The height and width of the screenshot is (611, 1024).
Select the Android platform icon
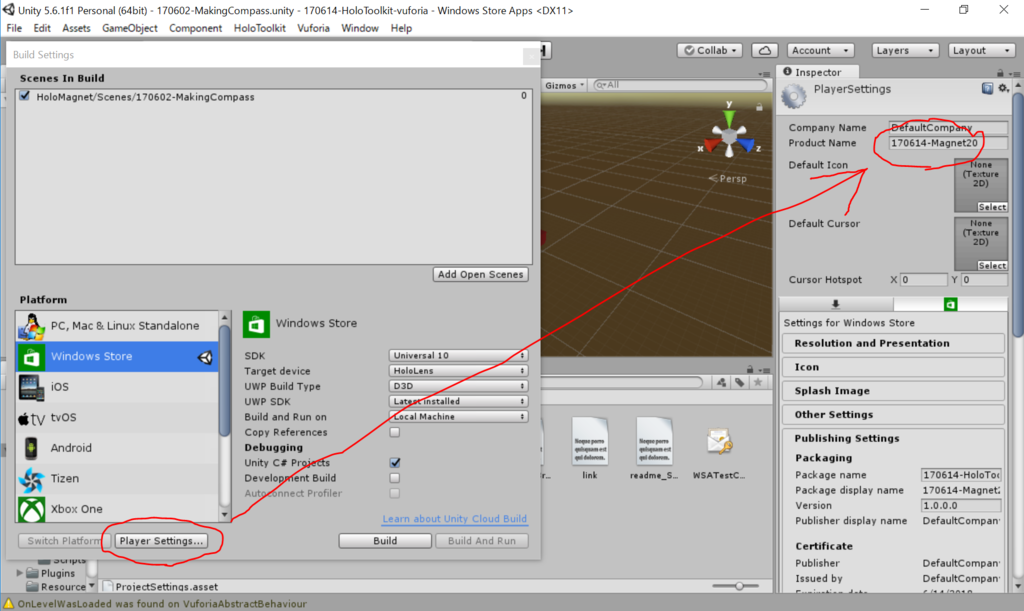point(31,448)
